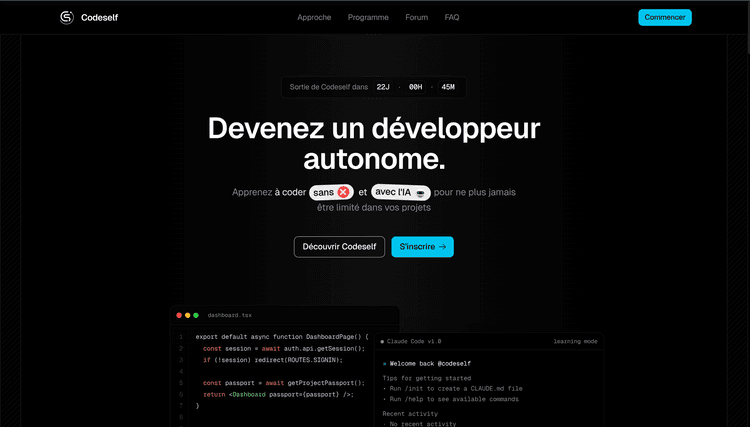The image size is (750, 427).
Task: Click the 'redirect(ROUTES.SIGNIN)' code line
Action: point(273,360)
